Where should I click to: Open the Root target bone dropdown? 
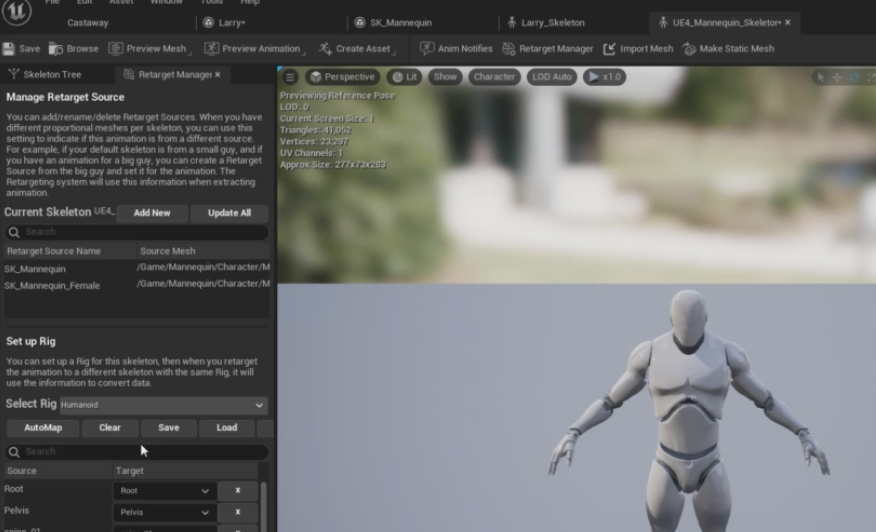(x=165, y=491)
